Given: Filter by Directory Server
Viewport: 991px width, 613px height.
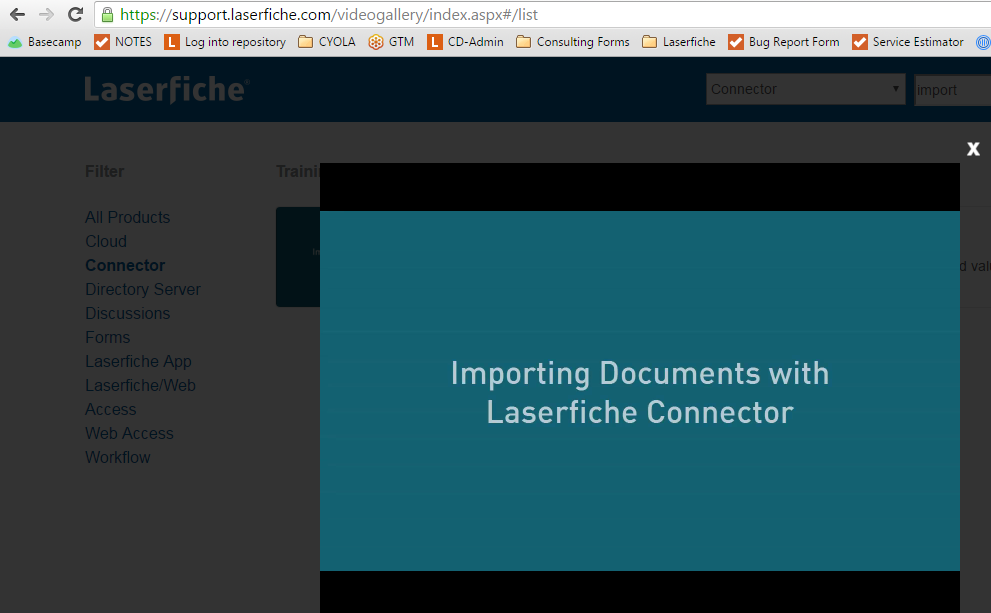Looking at the screenshot, I should tap(143, 289).
